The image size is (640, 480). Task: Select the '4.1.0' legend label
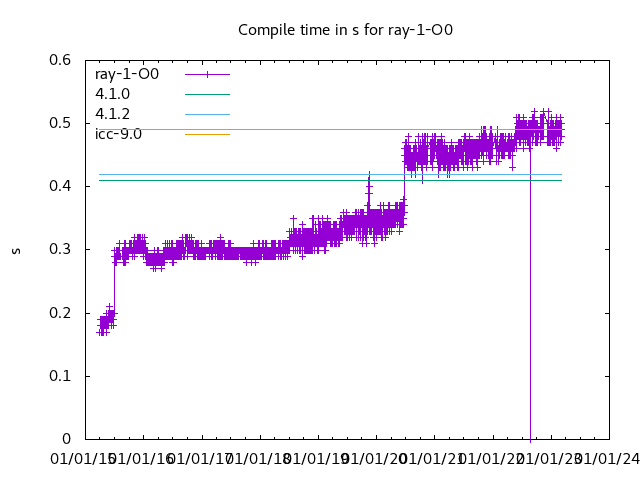tap(112, 94)
